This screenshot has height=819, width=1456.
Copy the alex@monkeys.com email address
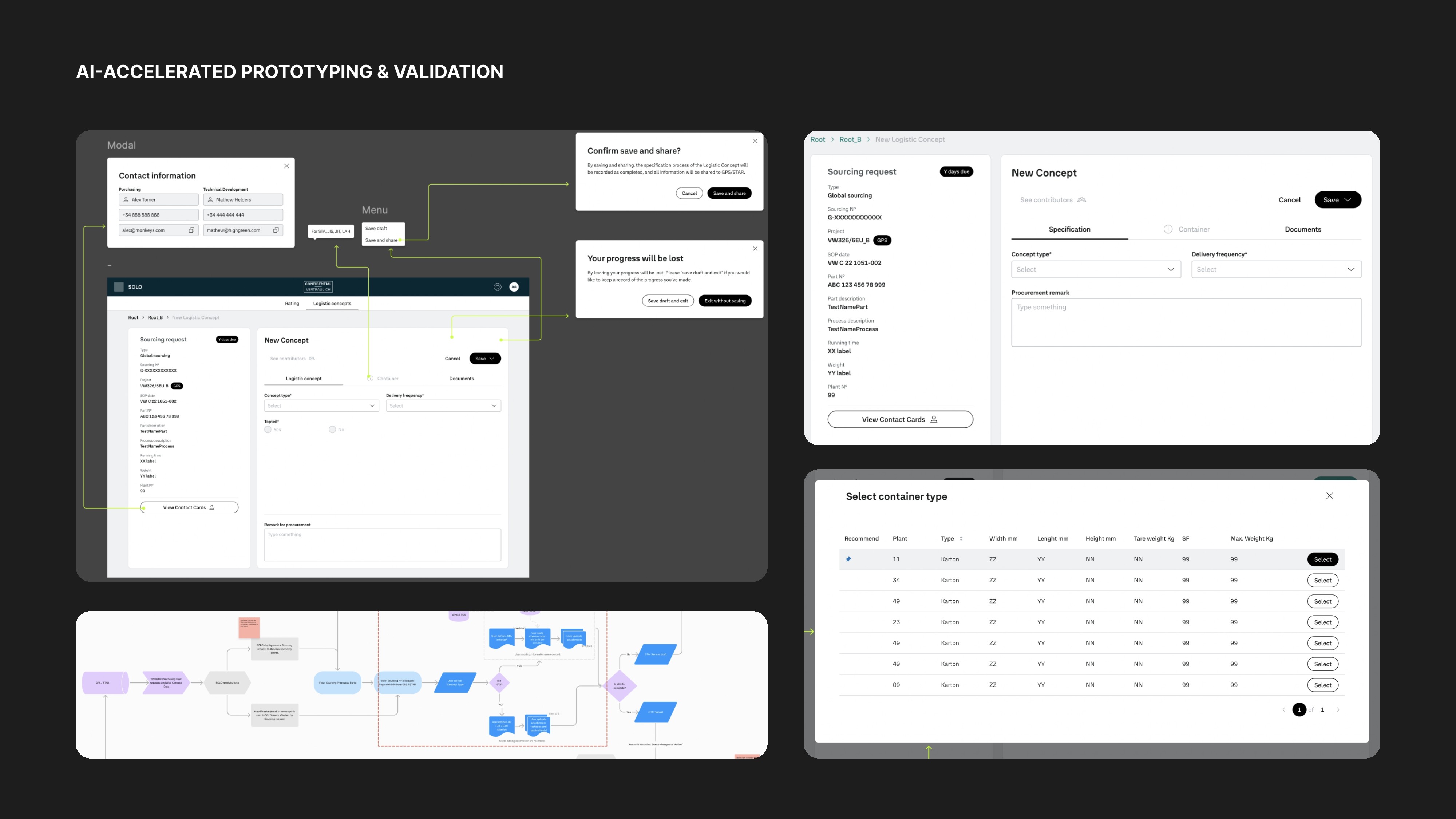point(191,230)
